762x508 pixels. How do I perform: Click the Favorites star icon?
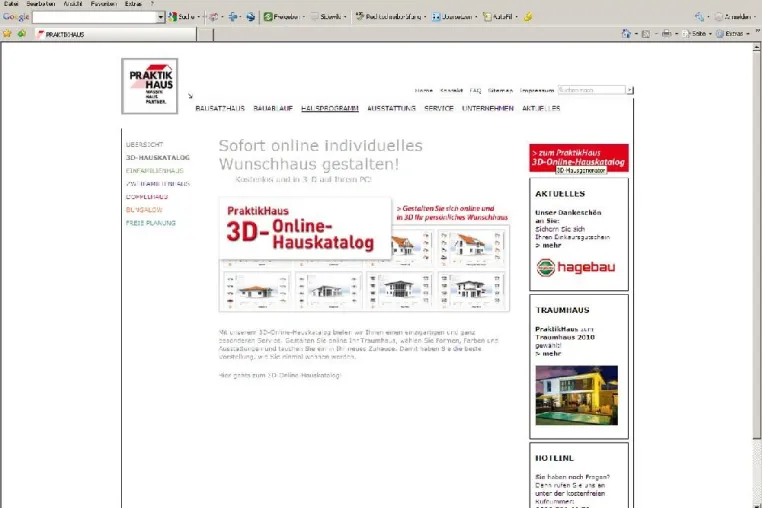pos(7,34)
